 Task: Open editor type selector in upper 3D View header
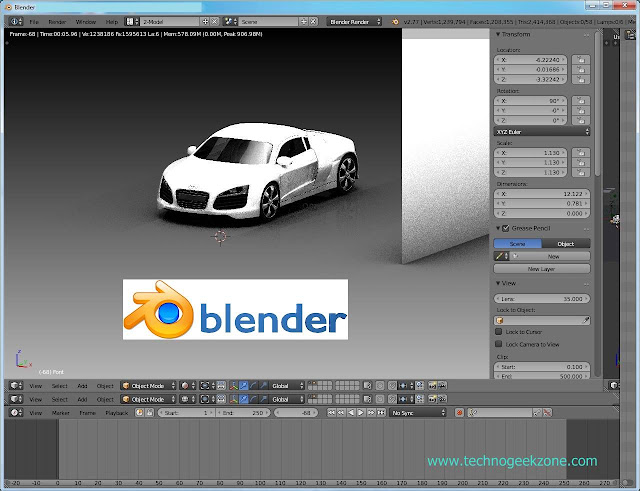pos(16,385)
